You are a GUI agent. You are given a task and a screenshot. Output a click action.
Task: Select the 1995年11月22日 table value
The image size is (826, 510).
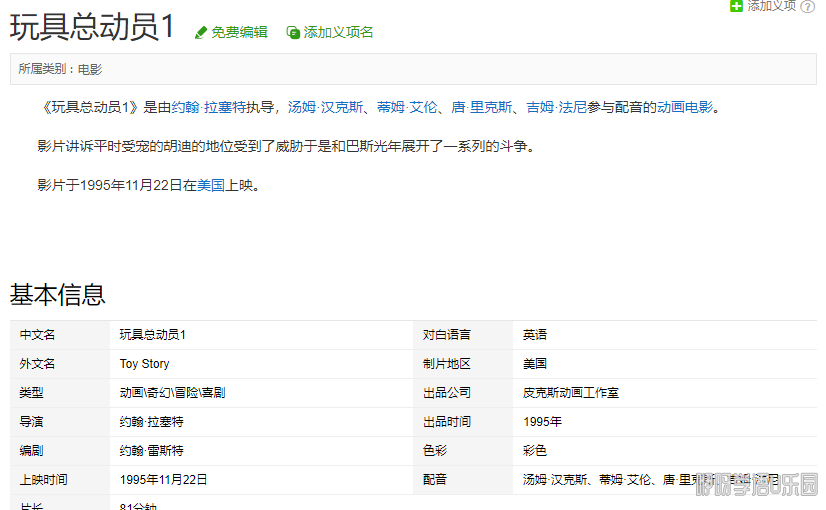163,480
